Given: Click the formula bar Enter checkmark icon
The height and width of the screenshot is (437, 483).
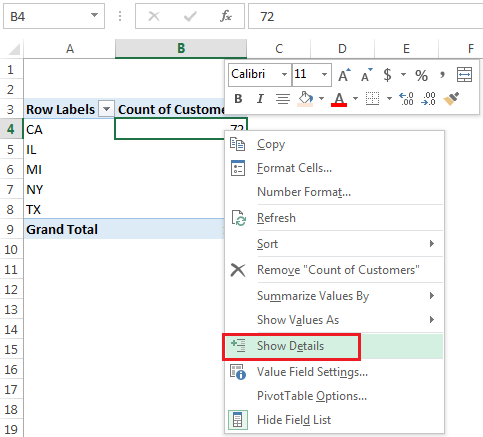Looking at the screenshot, I should coord(190,16).
